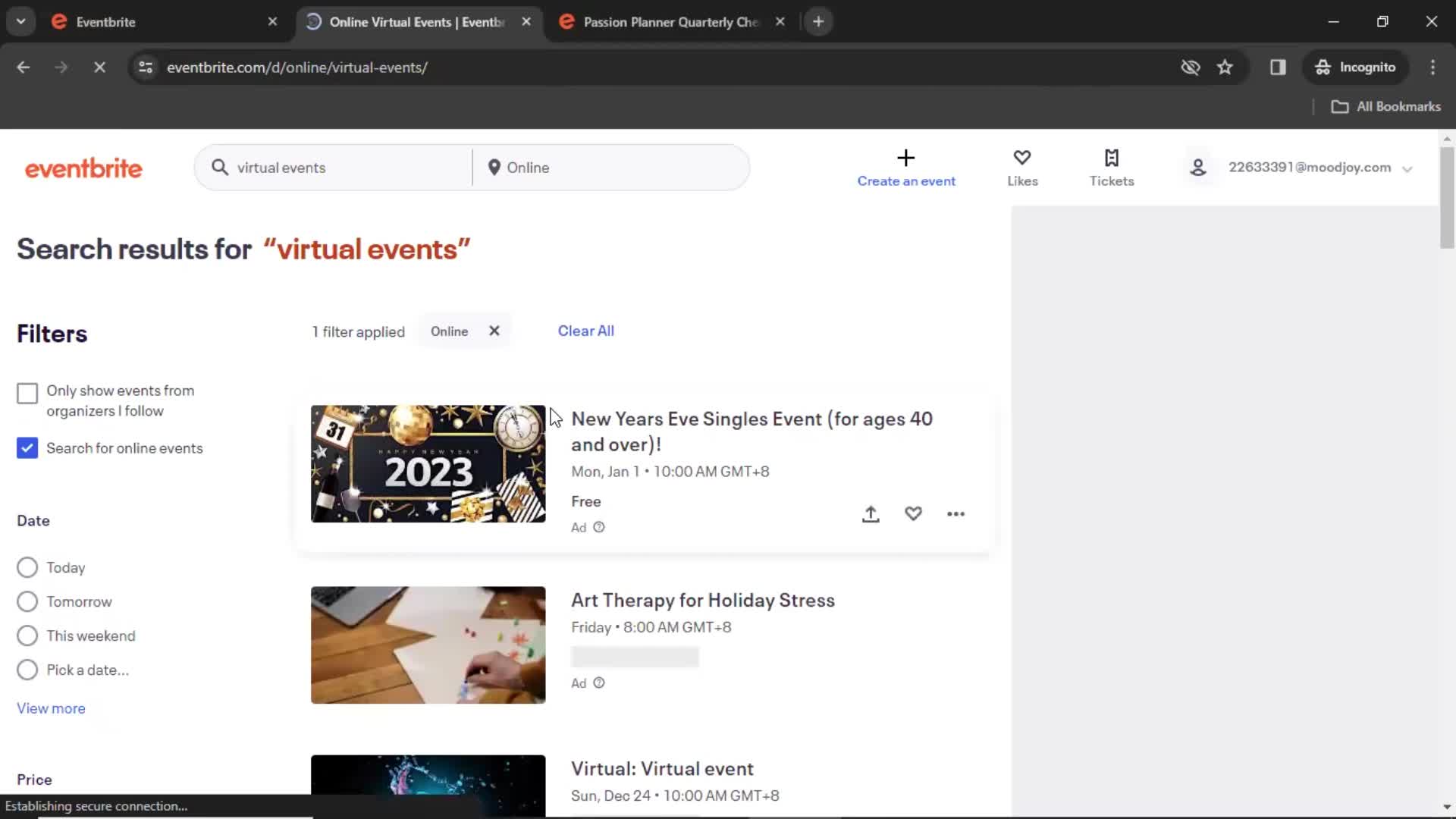Open Likes via the heart icon
This screenshot has width=1456, height=819.
click(x=1022, y=158)
